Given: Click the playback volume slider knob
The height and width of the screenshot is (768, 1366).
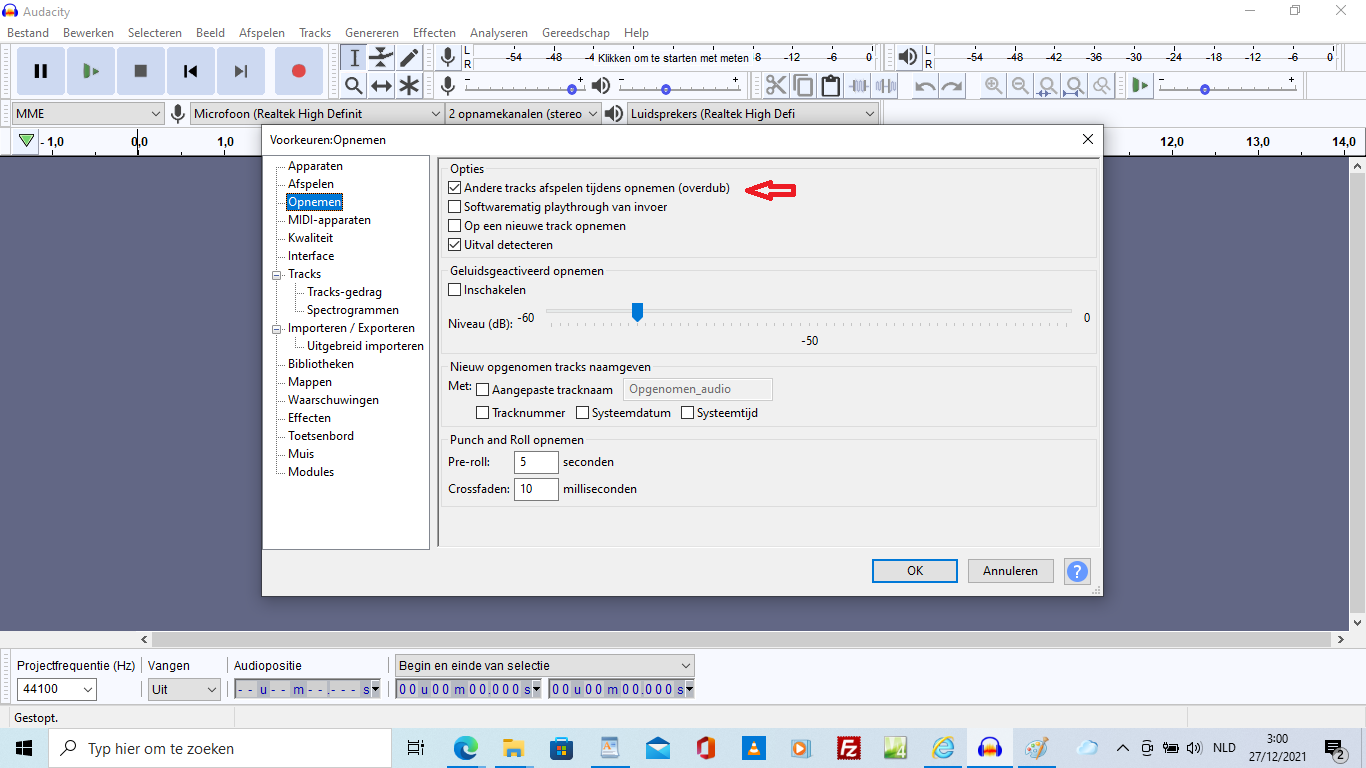Looking at the screenshot, I should point(666,89).
